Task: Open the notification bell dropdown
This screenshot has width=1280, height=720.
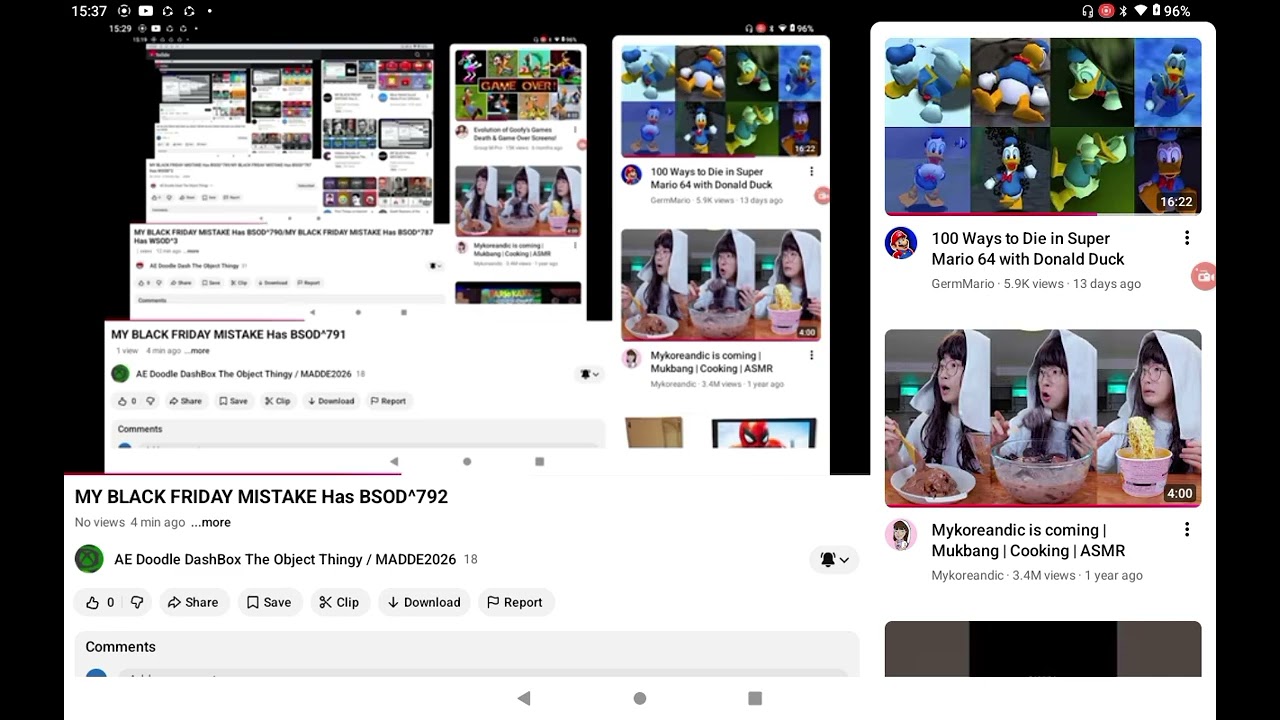Action: click(834, 559)
